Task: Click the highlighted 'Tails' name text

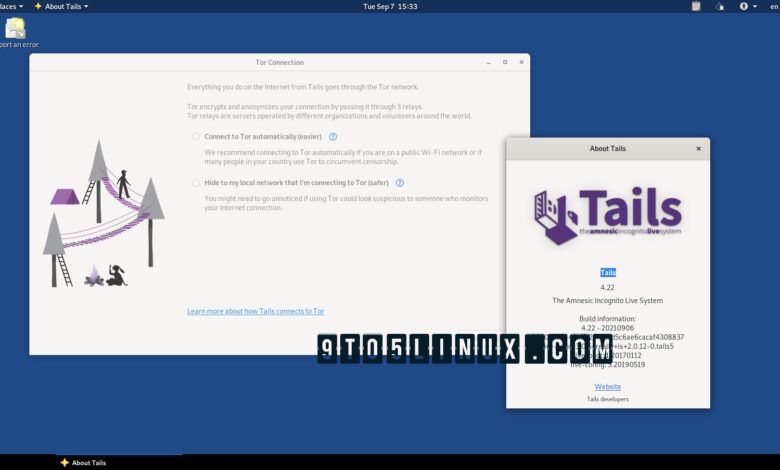Action: 607,273
